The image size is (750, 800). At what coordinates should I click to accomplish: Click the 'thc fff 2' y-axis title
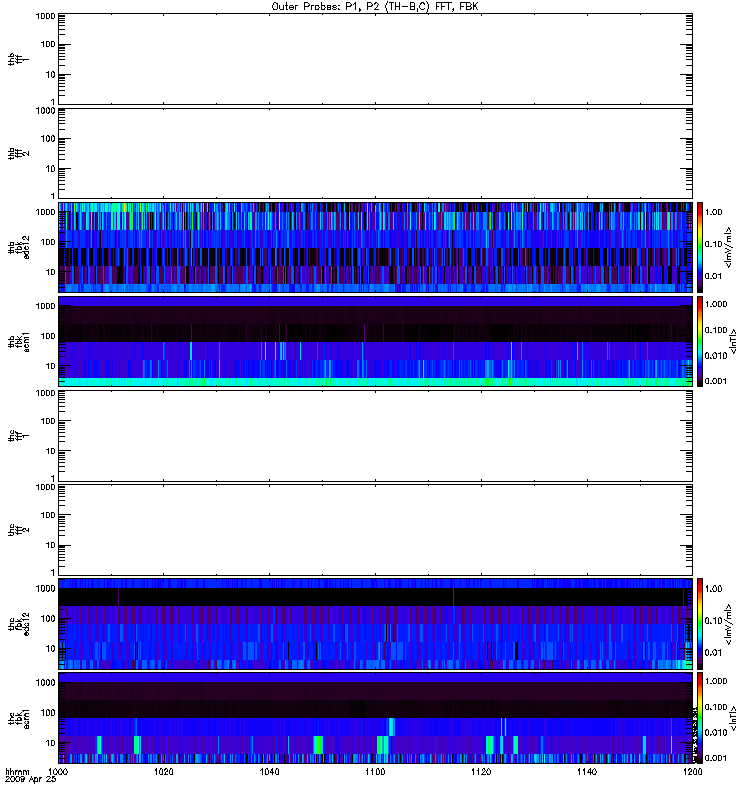[x=19, y=530]
